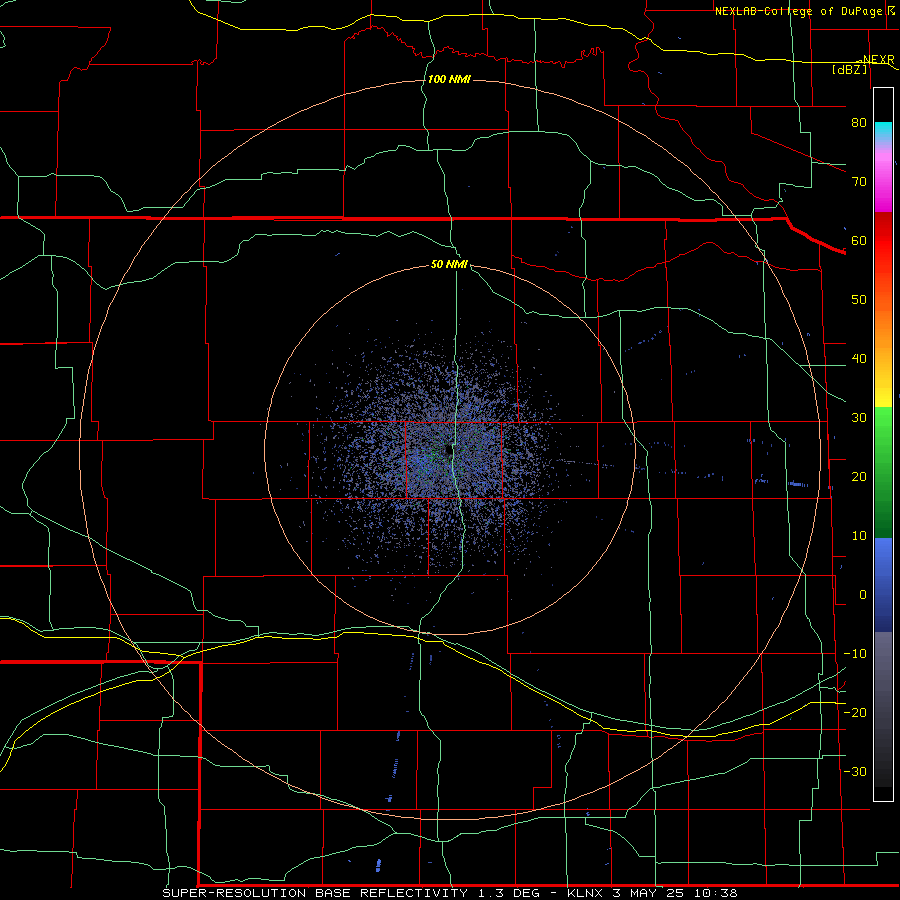Click the "50 NMI" range ring label

pos(449,264)
